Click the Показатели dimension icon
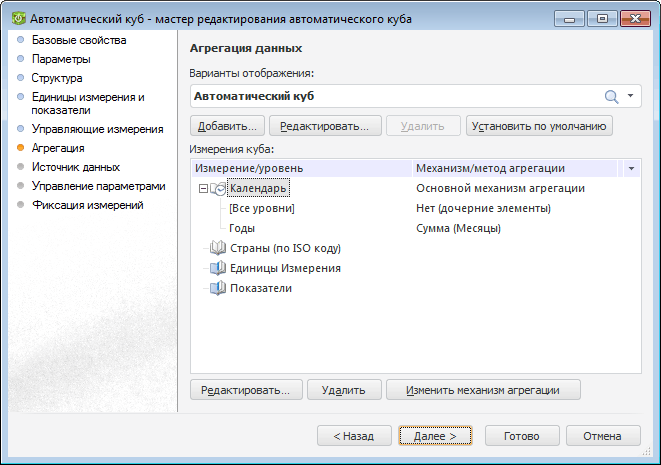The height and width of the screenshot is (465, 661). (218, 288)
